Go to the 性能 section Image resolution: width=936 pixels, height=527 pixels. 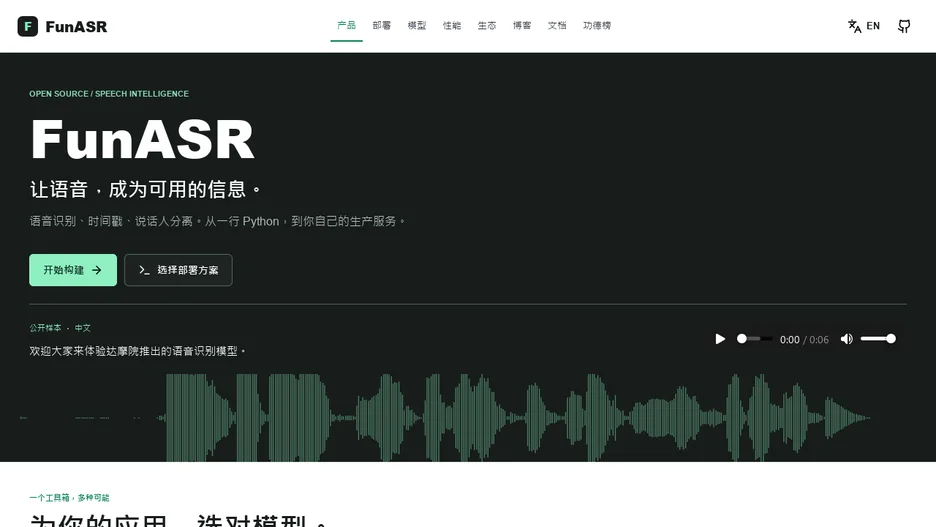pyautogui.click(x=452, y=25)
